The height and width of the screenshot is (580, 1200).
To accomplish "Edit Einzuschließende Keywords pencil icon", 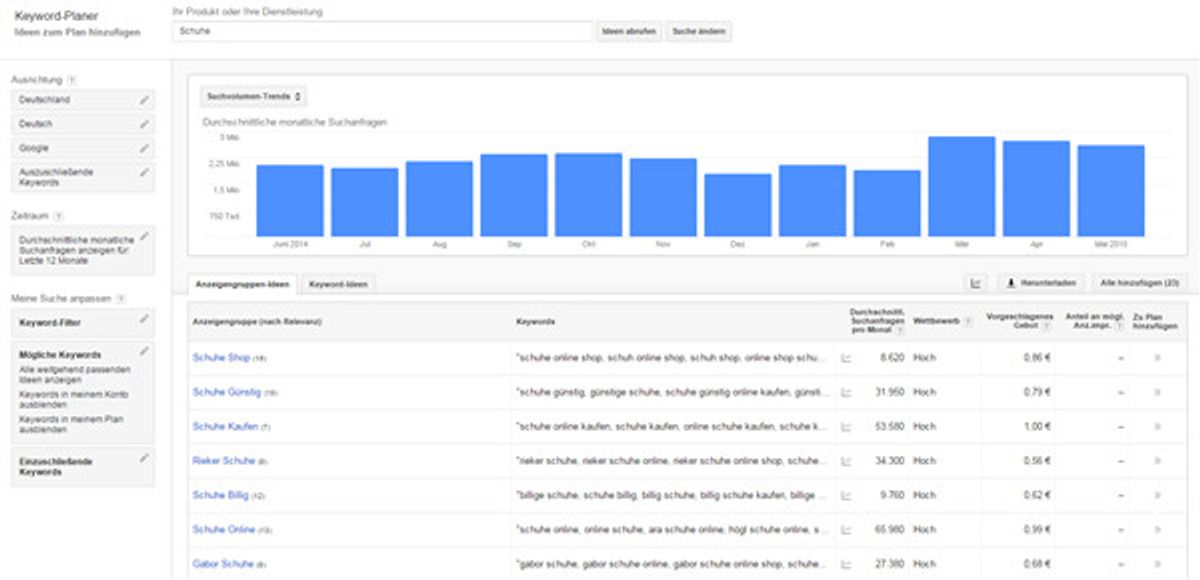I will (145, 458).
